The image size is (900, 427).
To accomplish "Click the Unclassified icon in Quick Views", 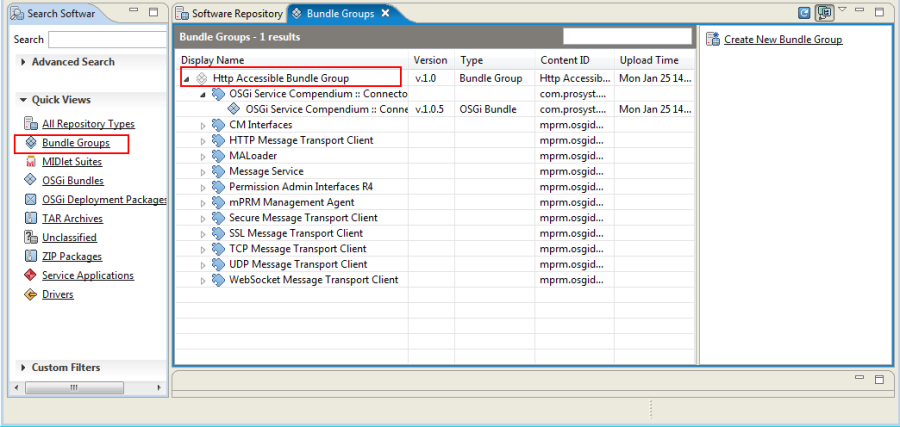I will [x=30, y=238].
